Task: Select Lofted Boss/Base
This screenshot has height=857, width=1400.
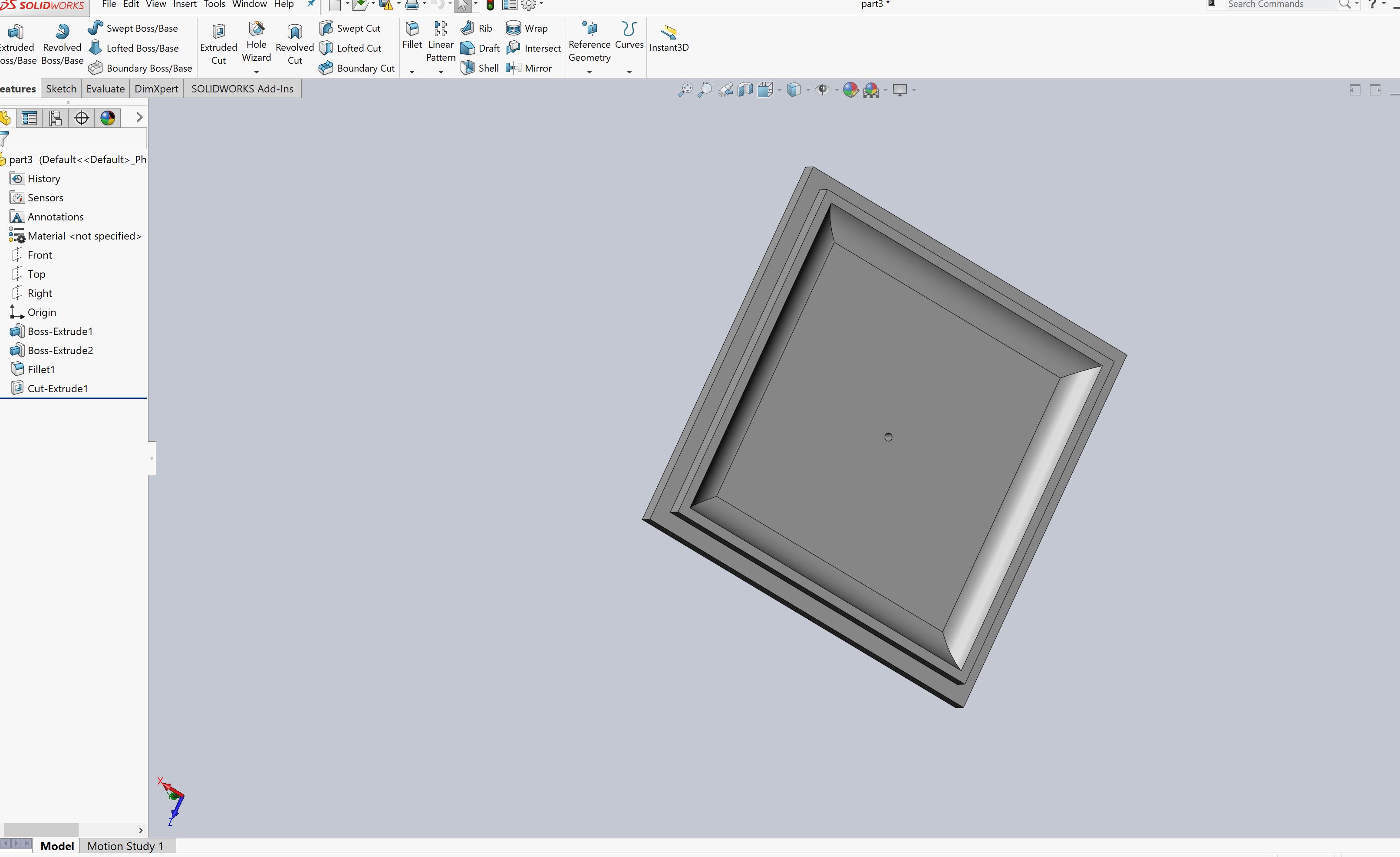Action: point(134,48)
